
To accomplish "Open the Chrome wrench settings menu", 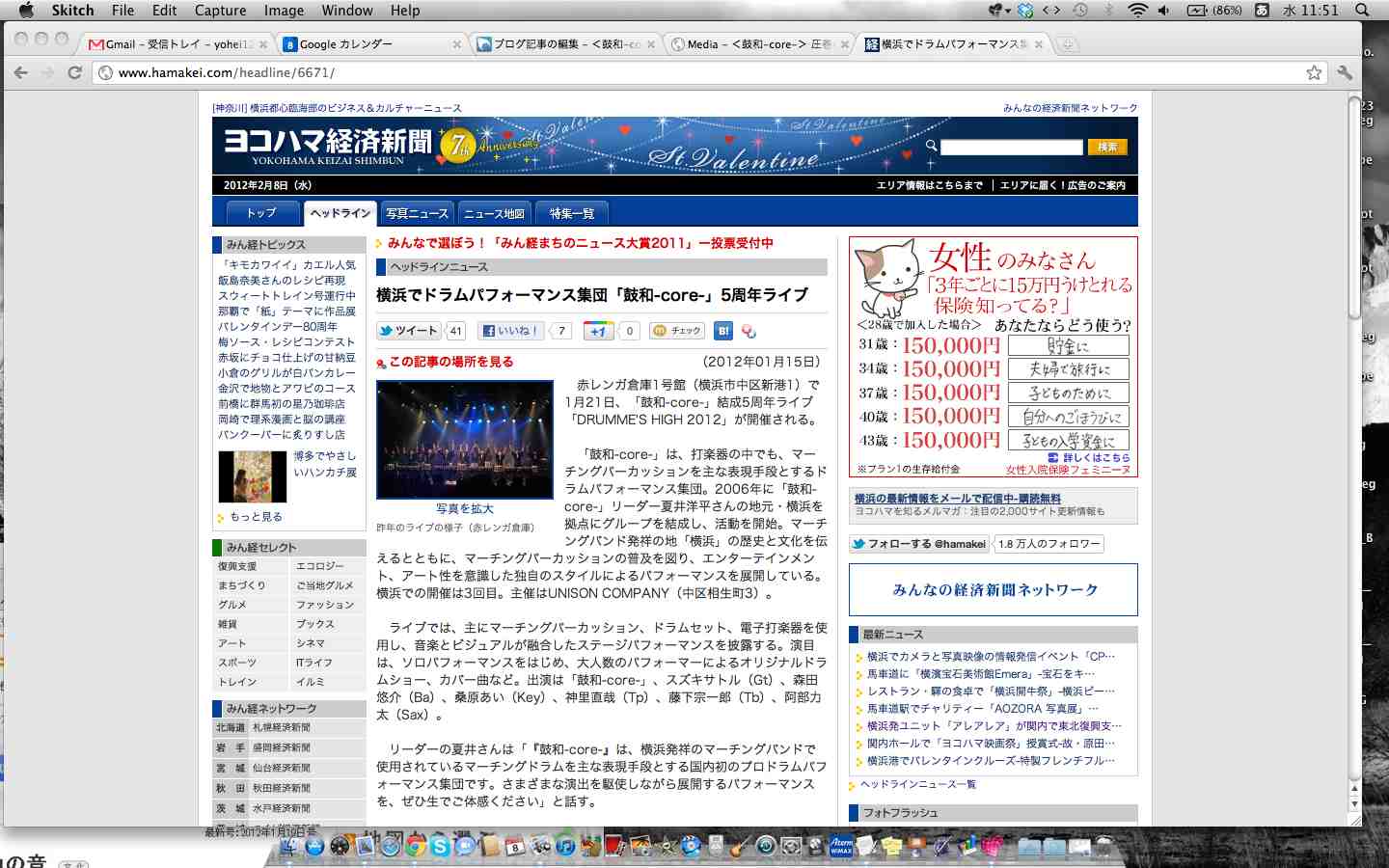I will 1345,72.
